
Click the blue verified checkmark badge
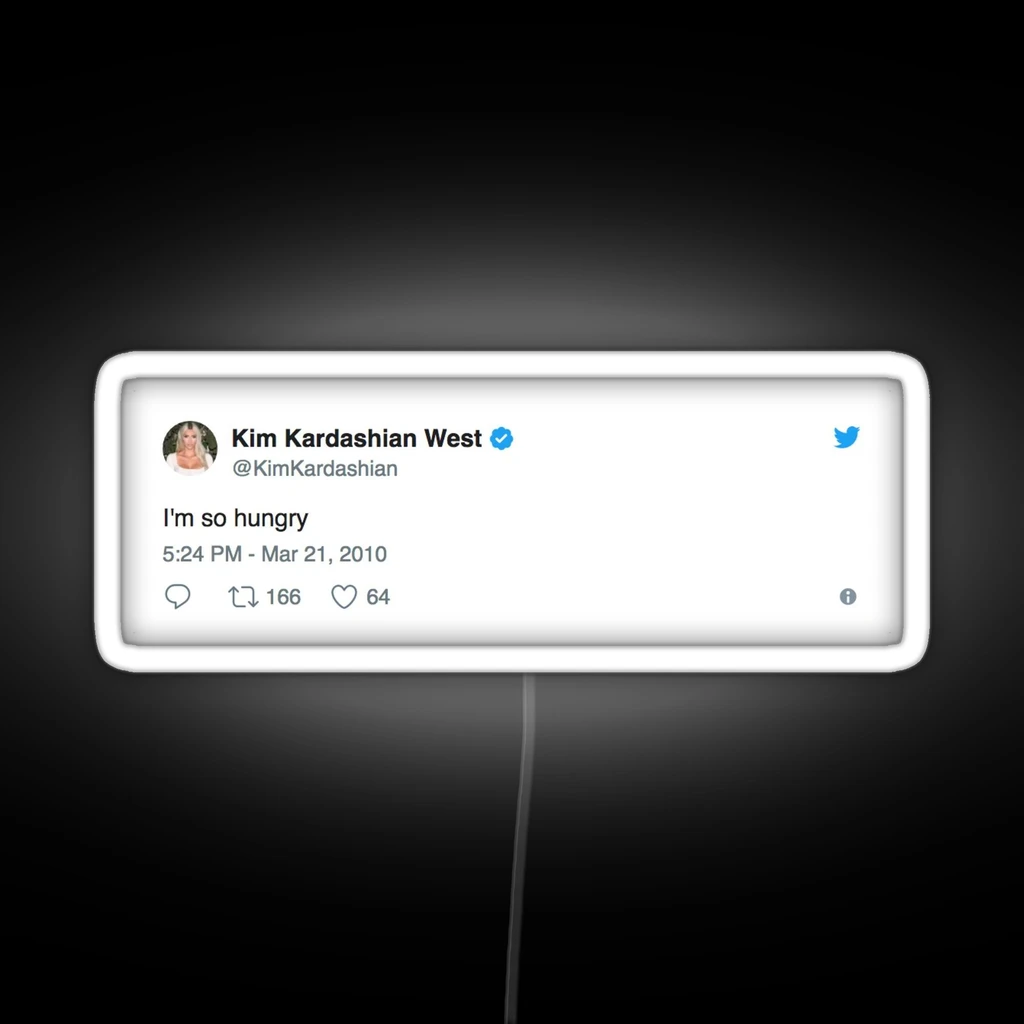click(x=502, y=439)
